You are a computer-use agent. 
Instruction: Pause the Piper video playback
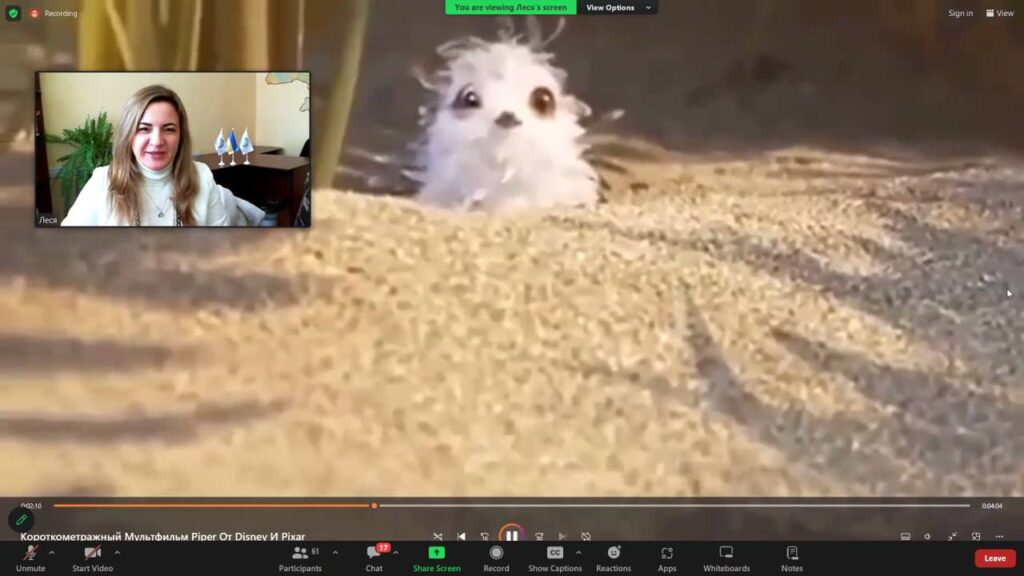pos(511,536)
